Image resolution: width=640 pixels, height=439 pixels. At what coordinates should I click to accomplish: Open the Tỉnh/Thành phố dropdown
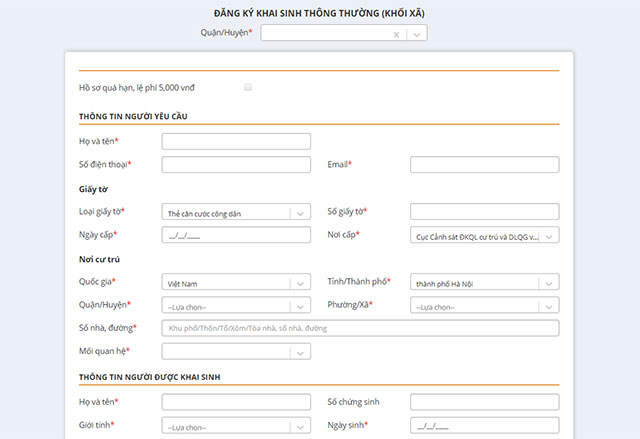coord(484,283)
